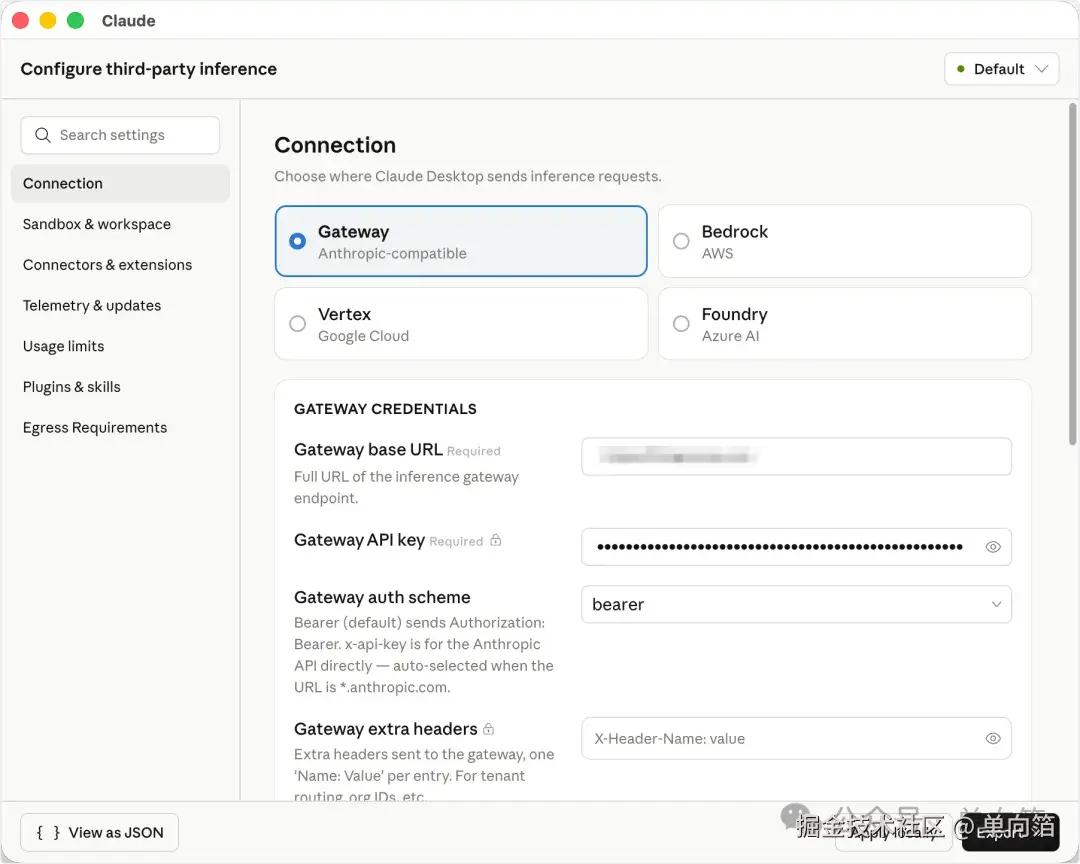This screenshot has width=1080, height=864.
Task: Open Egress Requirements settings
Action: coord(120,427)
